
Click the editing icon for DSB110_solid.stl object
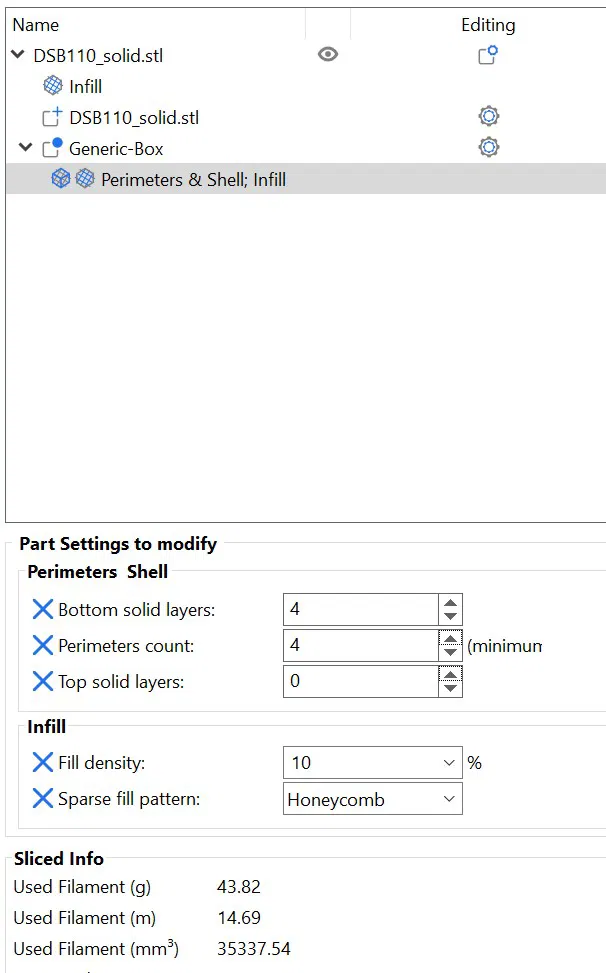point(487,56)
